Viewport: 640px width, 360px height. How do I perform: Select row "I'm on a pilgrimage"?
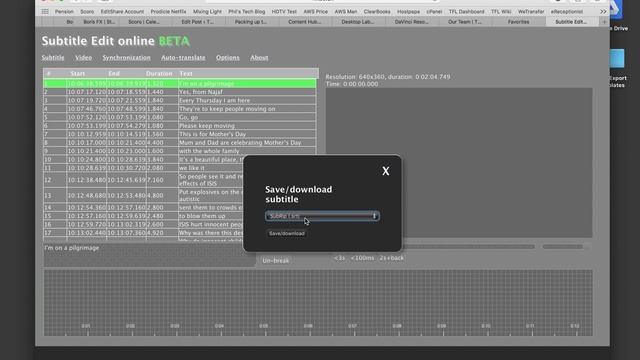tap(180, 84)
